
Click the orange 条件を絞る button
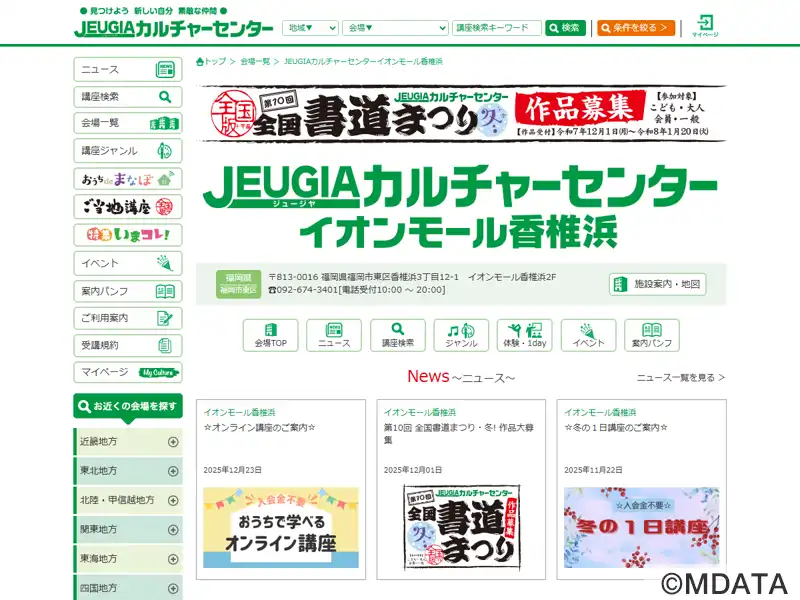coord(636,28)
